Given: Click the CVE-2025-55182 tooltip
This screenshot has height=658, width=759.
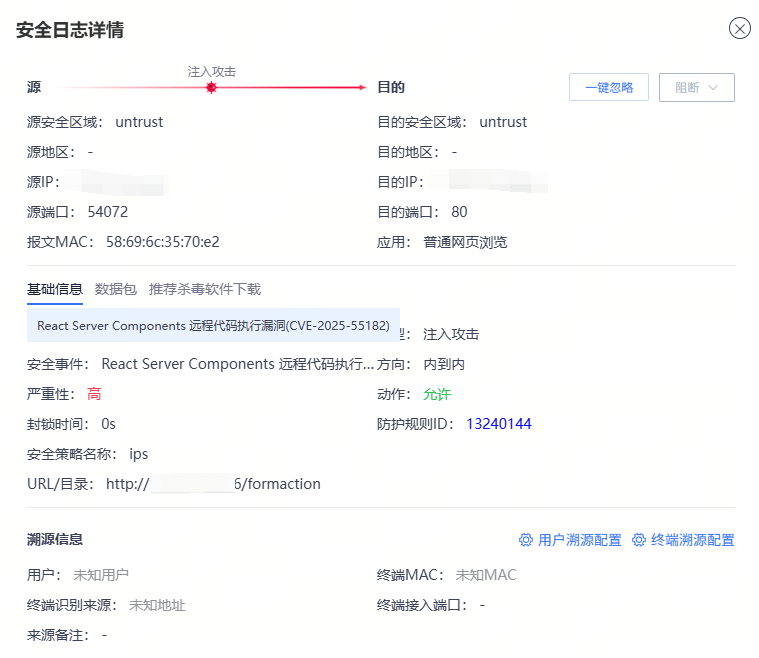Looking at the screenshot, I should point(213,326).
